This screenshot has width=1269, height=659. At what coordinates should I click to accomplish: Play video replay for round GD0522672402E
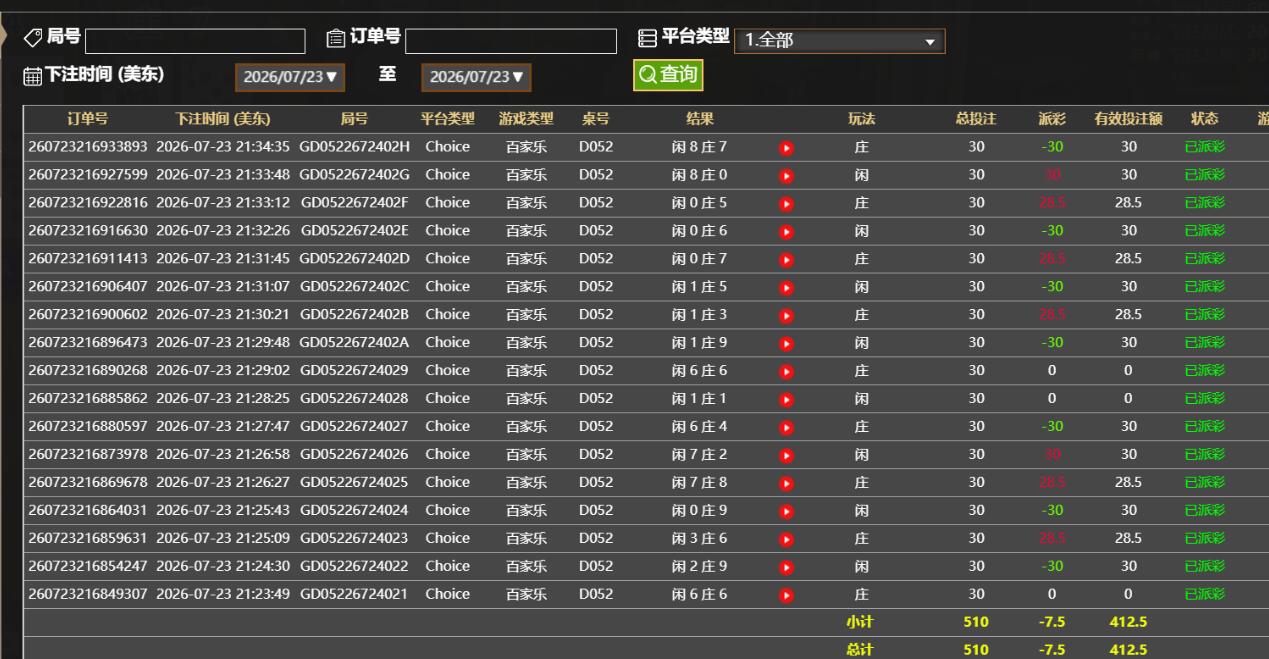[x=786, y=232]
